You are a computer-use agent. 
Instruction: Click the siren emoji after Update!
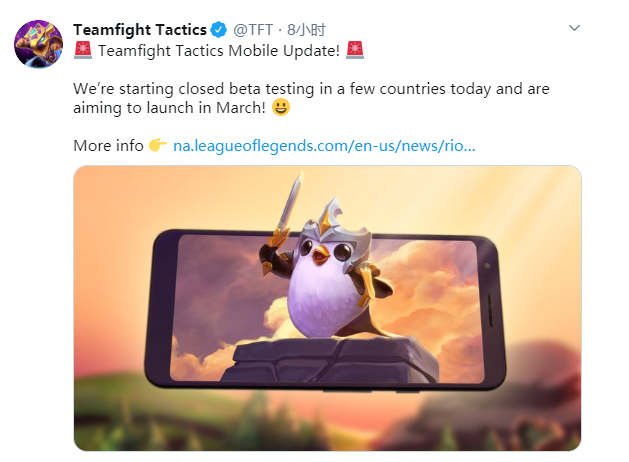(355, 50)
